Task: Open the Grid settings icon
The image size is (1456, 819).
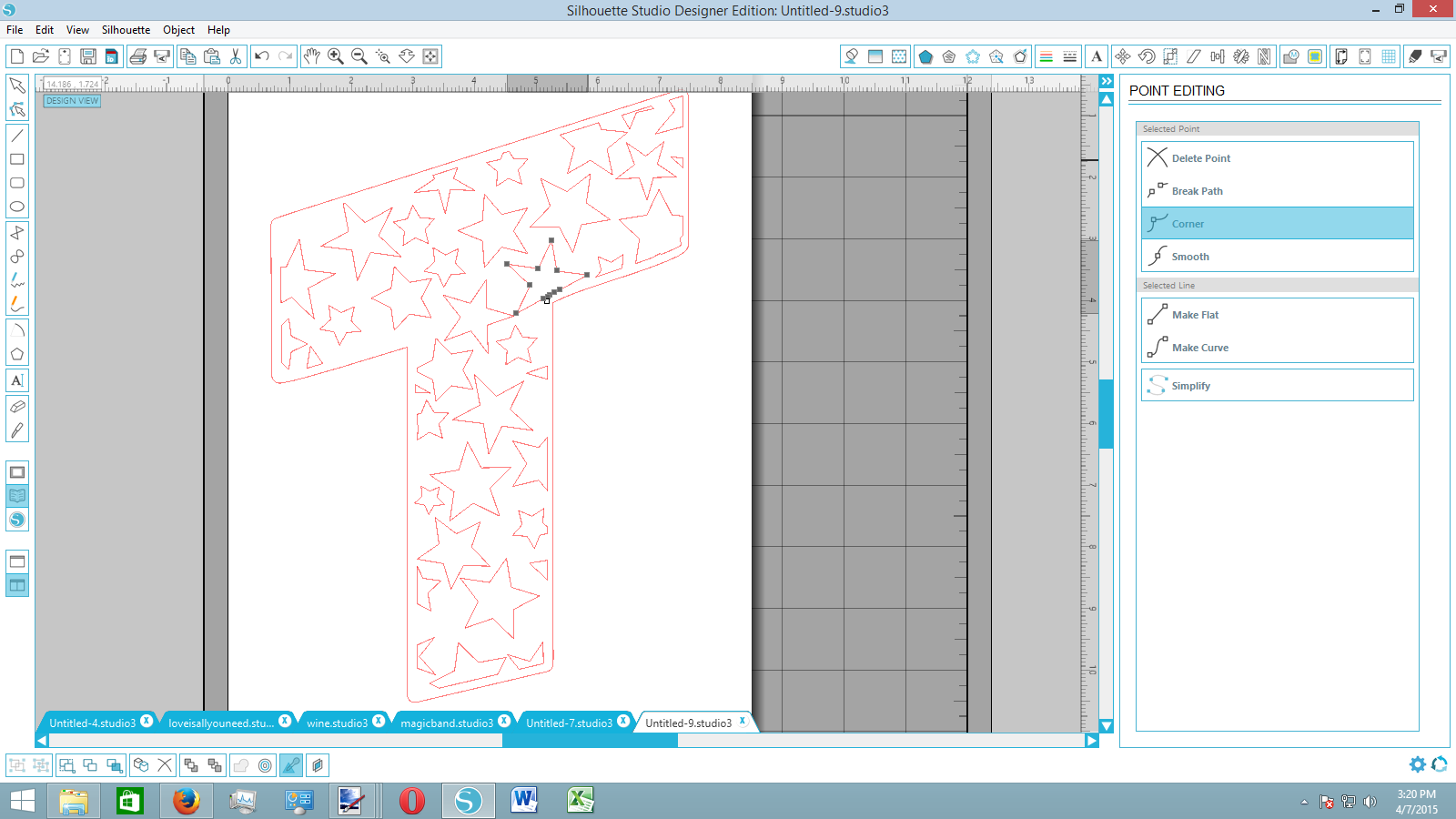Action: point(1389,56)
